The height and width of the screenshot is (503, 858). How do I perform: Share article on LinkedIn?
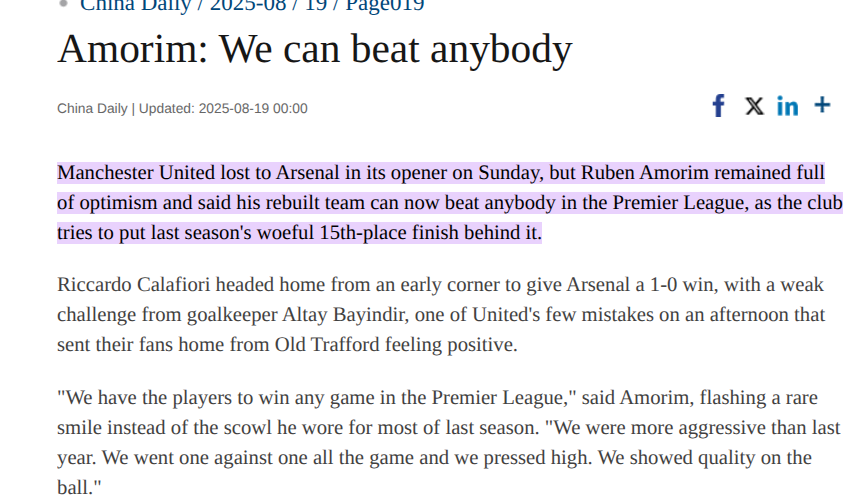pos(788,106)
